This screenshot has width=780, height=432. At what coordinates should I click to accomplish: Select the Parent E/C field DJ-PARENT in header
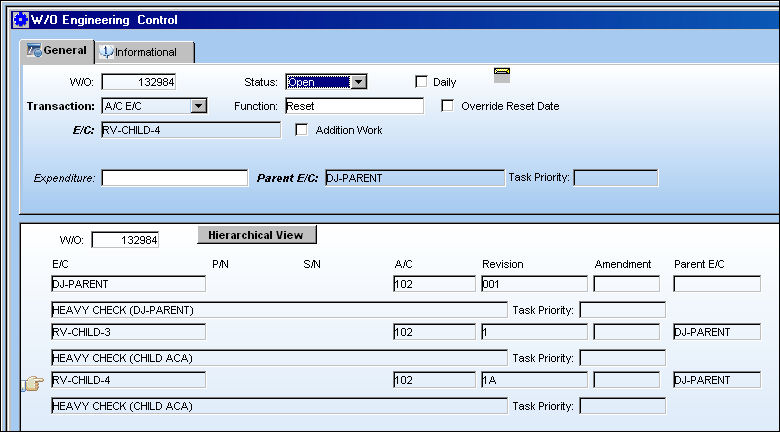[415, 178]
